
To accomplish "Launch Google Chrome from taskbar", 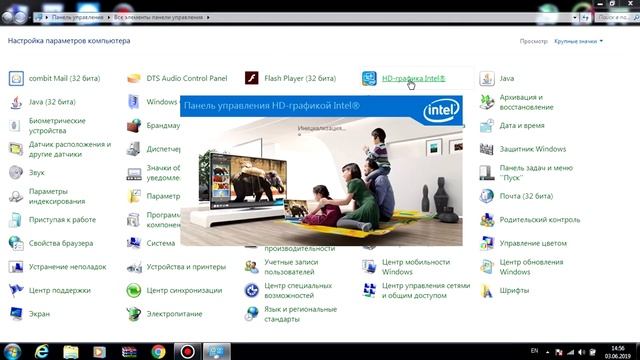I will [x=158, y=351].
